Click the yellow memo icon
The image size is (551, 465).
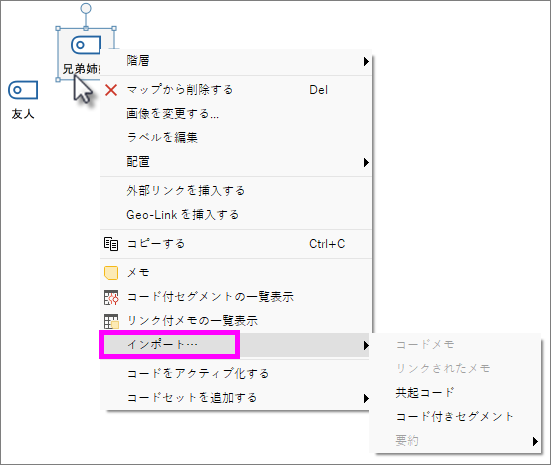pos(111,273)
